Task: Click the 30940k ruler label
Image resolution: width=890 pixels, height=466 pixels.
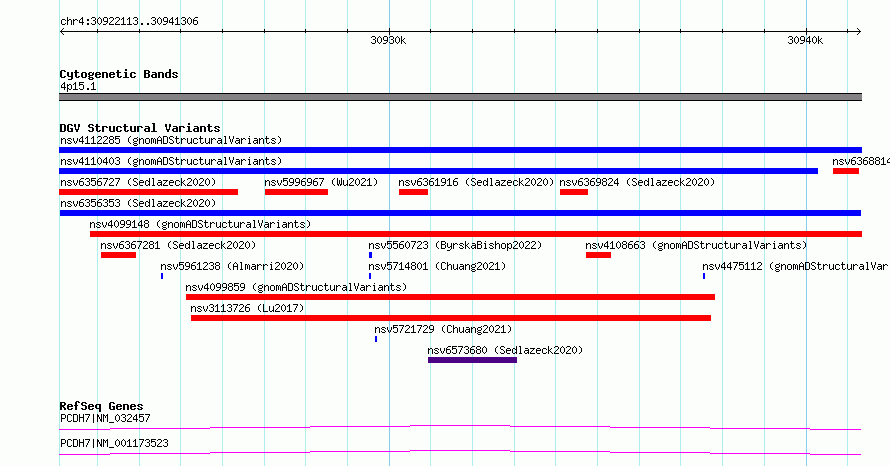Action: [805, 40]
